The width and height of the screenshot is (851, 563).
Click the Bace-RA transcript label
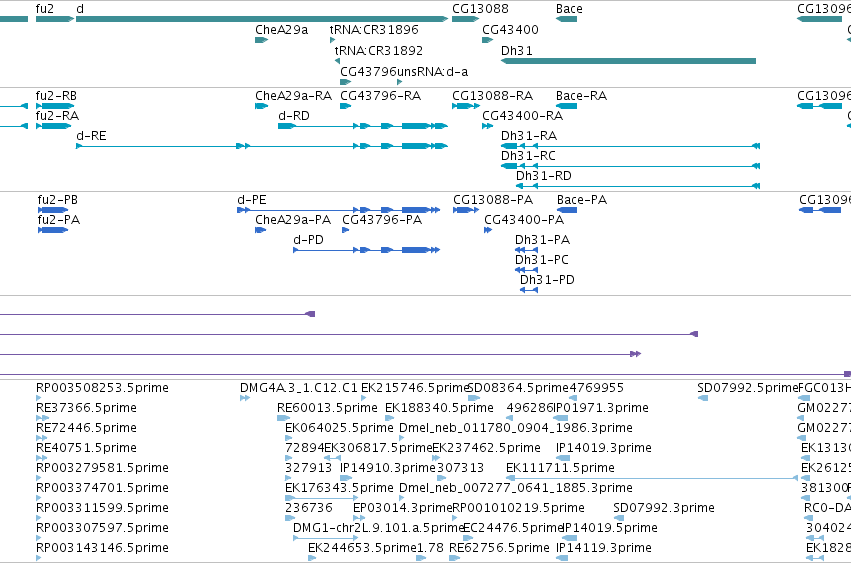click(x=581, y=96)
